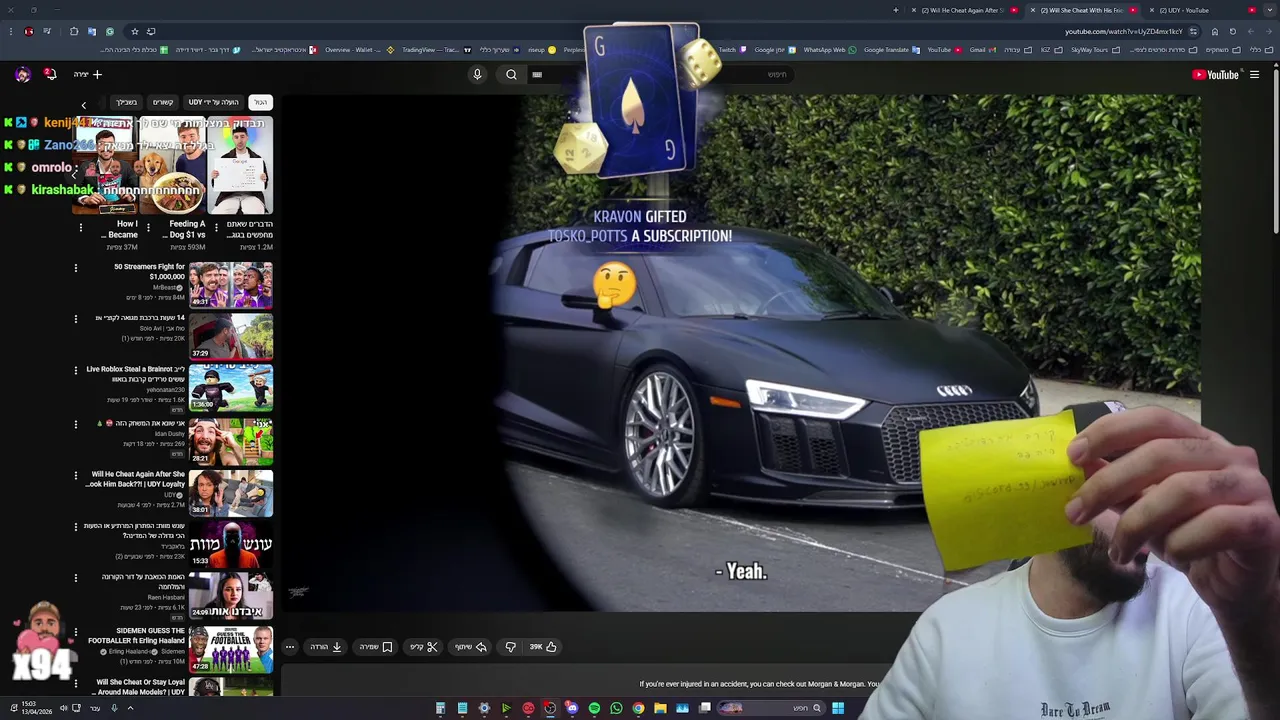The height and width of the screenshot is (720, 1280).
Task: View site information in the address bar
Action: pos(1193,31)
